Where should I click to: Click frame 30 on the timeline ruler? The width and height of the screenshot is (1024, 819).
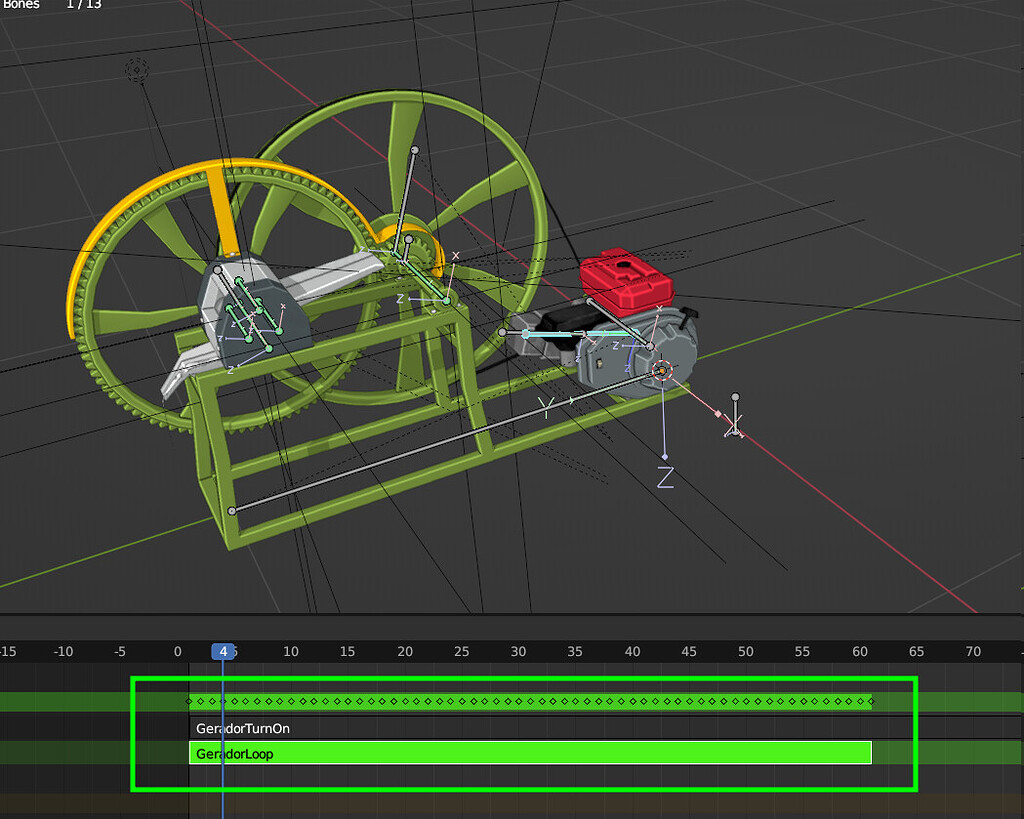[518, 651]
